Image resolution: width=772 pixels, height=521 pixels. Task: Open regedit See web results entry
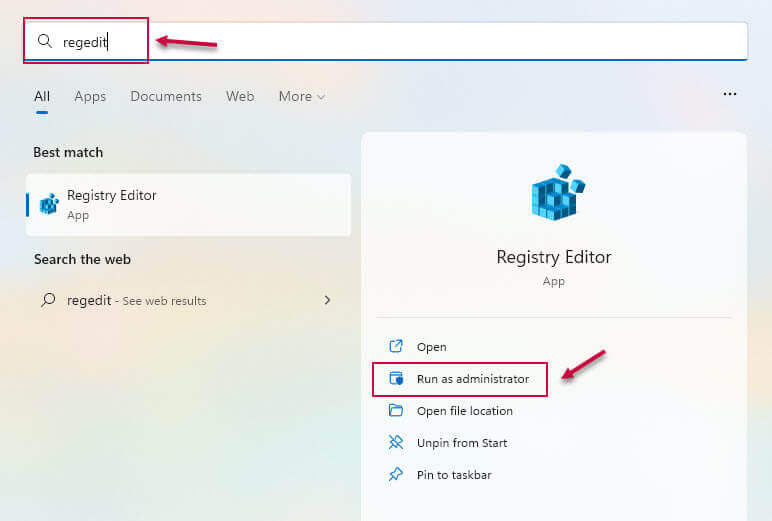click(189, 300)
